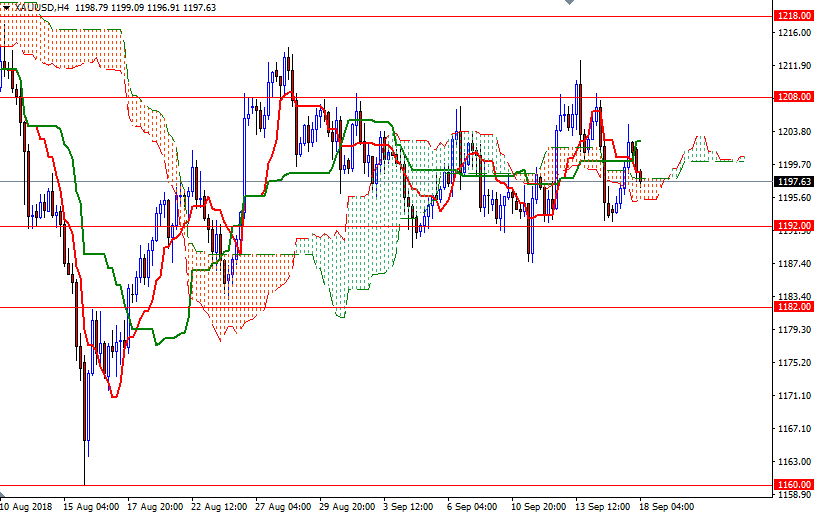
Task: Click the grey chart shift marker at top
Action: click(x=569, y=4)
